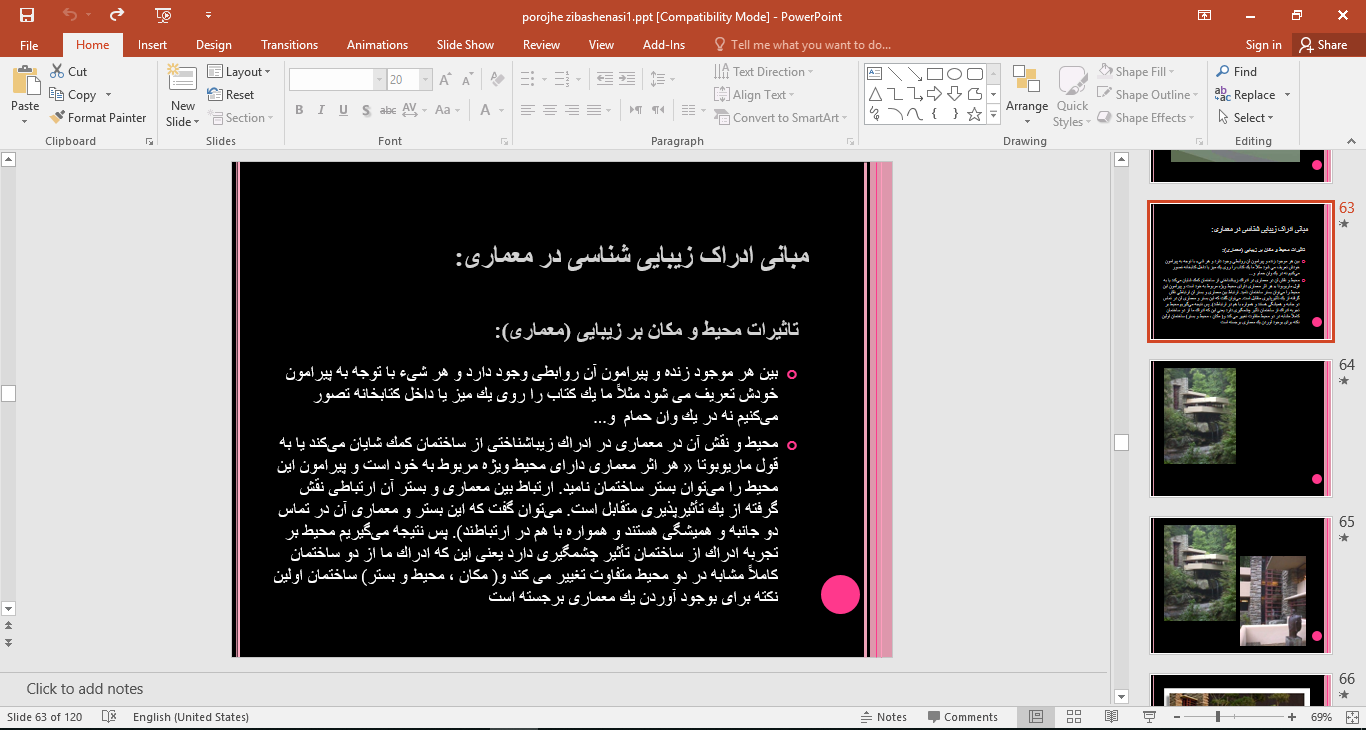Select slide 65 thumbnail
This screenshot has height=730, width=1366.
coord(1241,585)
